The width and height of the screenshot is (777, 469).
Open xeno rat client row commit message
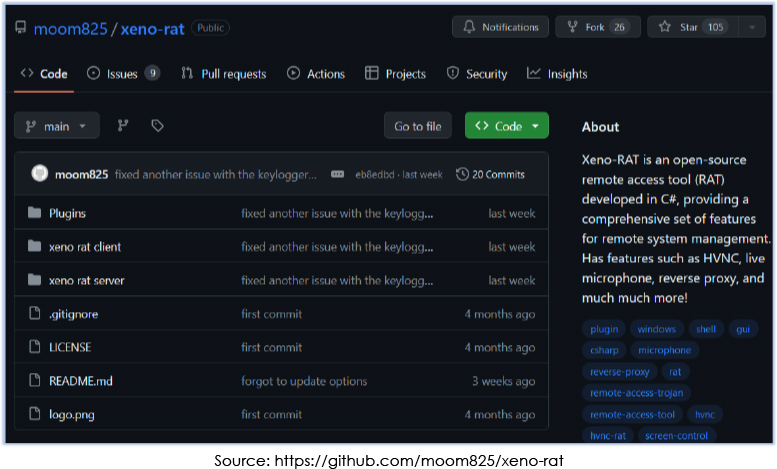tap(337, 247)
